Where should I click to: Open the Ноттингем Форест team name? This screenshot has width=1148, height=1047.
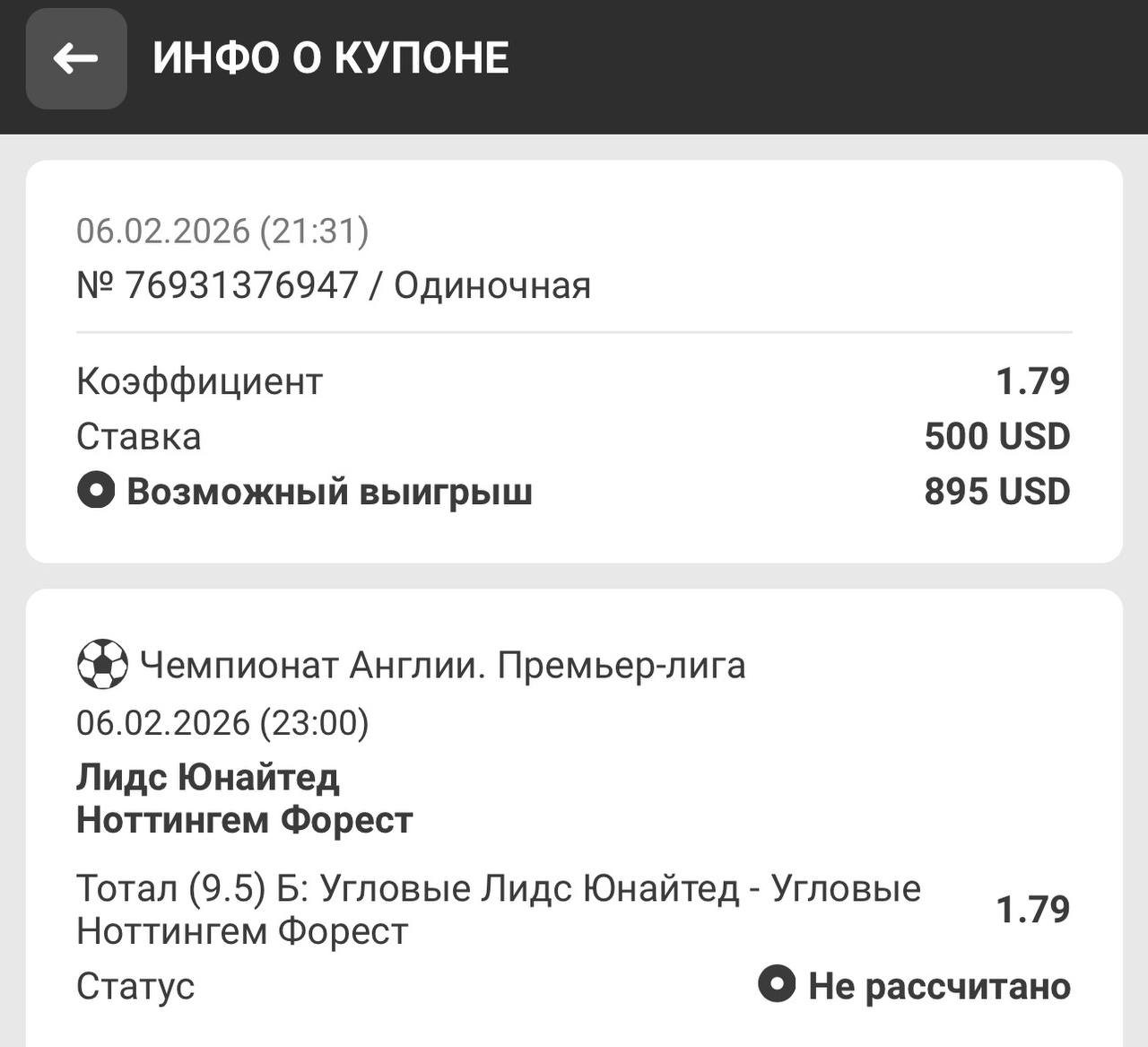(x=245, y=820)
